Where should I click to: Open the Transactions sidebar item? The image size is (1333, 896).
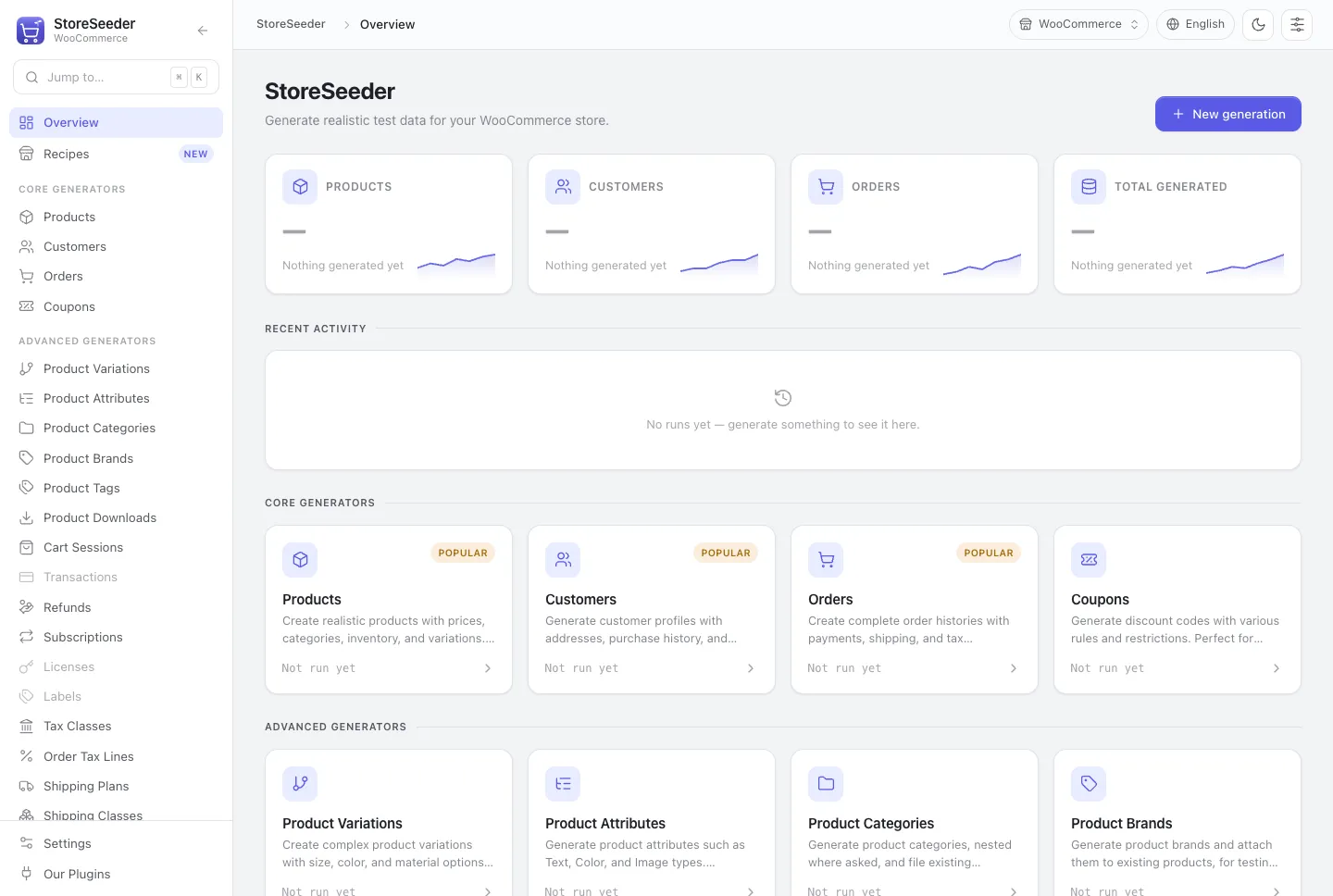click(116, 577)
